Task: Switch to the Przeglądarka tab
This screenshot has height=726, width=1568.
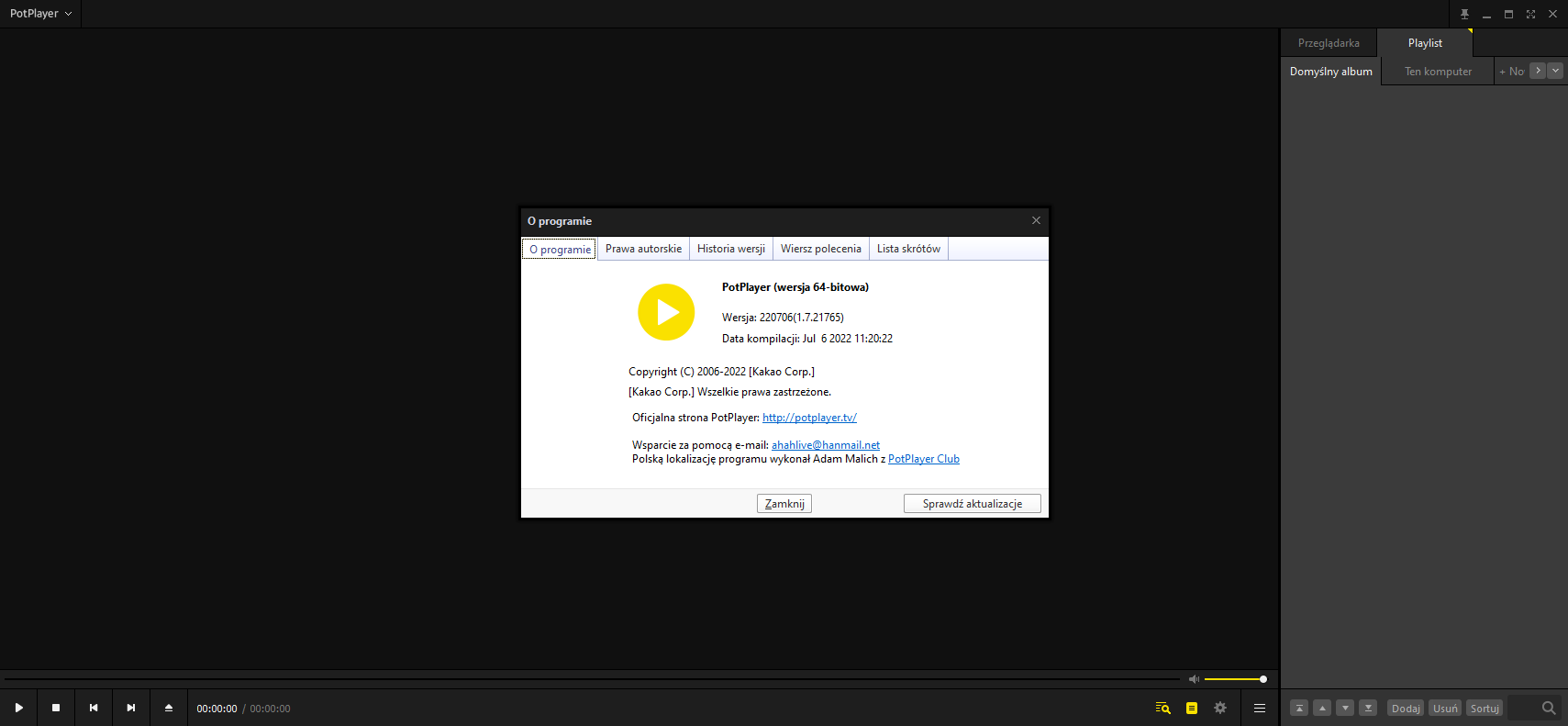Action: 1329,43
